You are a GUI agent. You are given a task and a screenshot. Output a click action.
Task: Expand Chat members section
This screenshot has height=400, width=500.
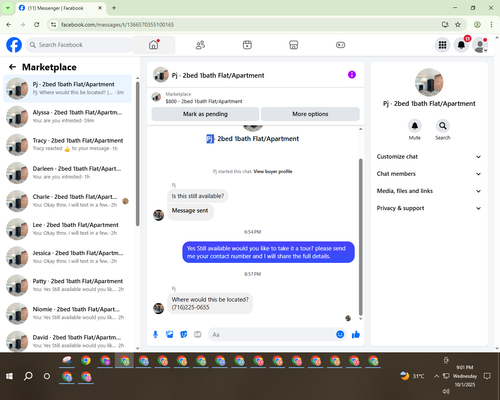pyautogui.click(x=429, y=174)
